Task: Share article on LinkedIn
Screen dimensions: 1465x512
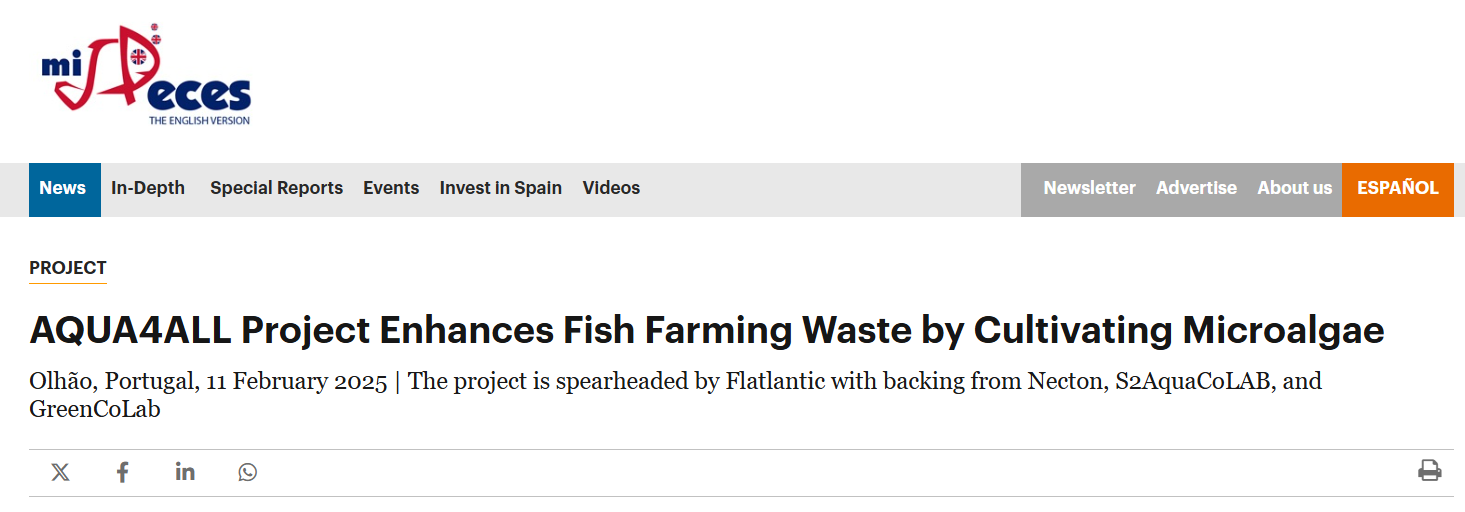Action: click(x=185, y=471)
